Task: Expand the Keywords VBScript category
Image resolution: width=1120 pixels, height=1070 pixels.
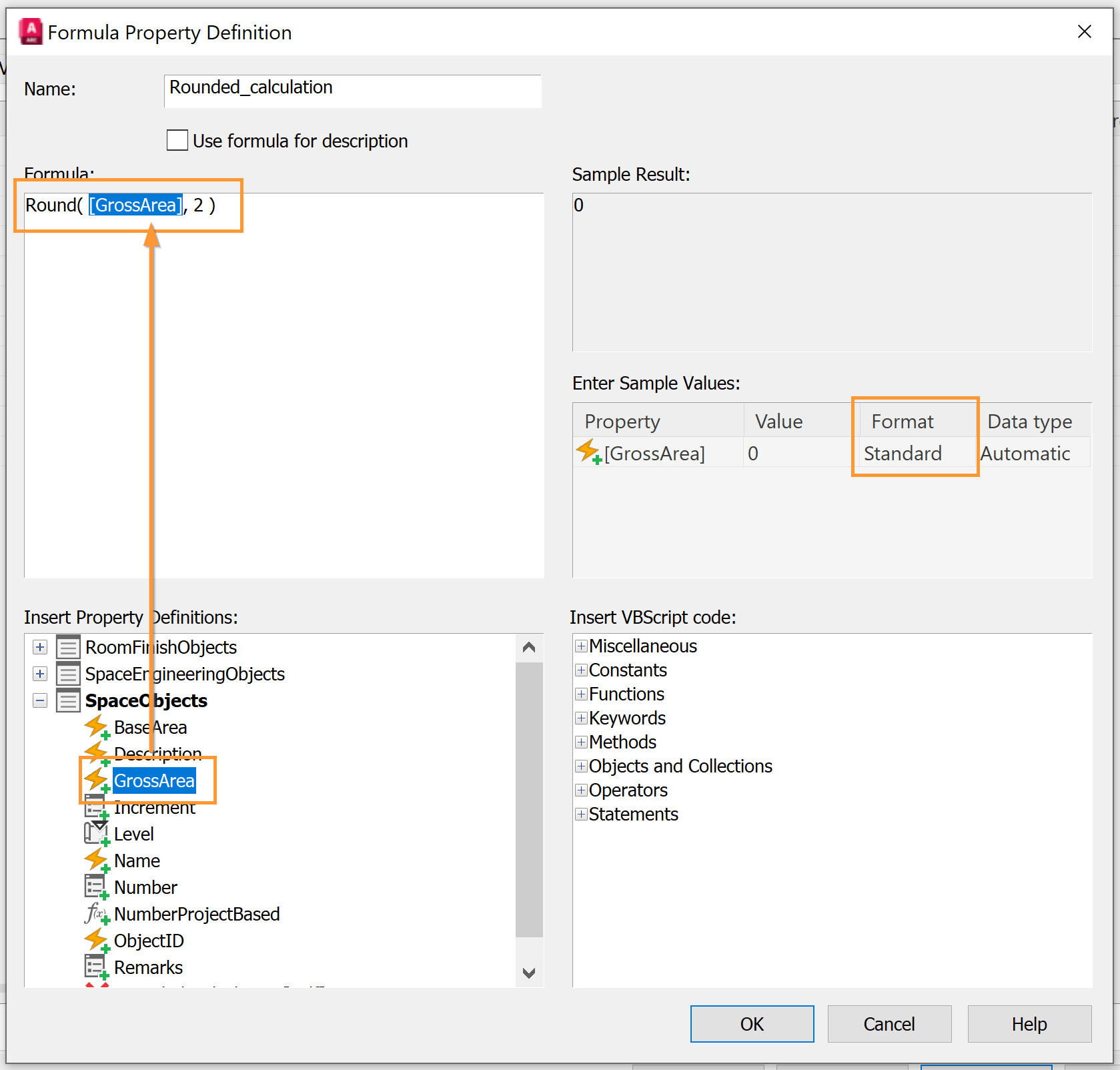Action: click(582, 718)
